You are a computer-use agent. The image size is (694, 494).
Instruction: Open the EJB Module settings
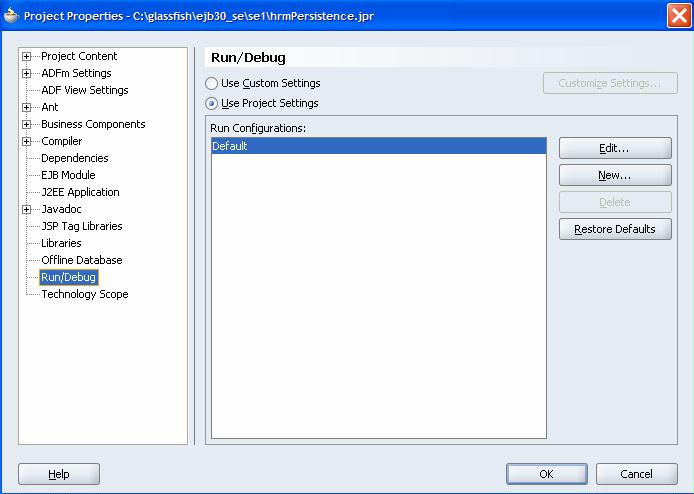click(x=68, y=175)
